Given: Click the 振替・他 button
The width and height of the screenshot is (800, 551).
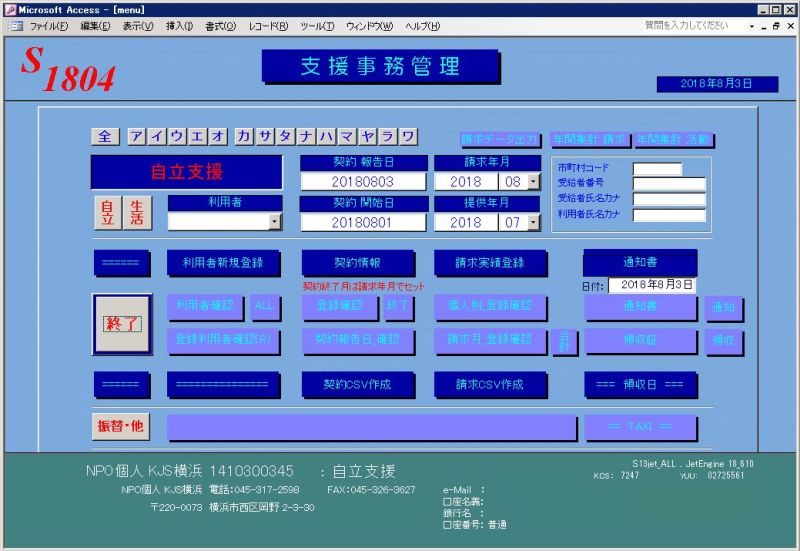Looking at the screenshot, I should [121, 426].
